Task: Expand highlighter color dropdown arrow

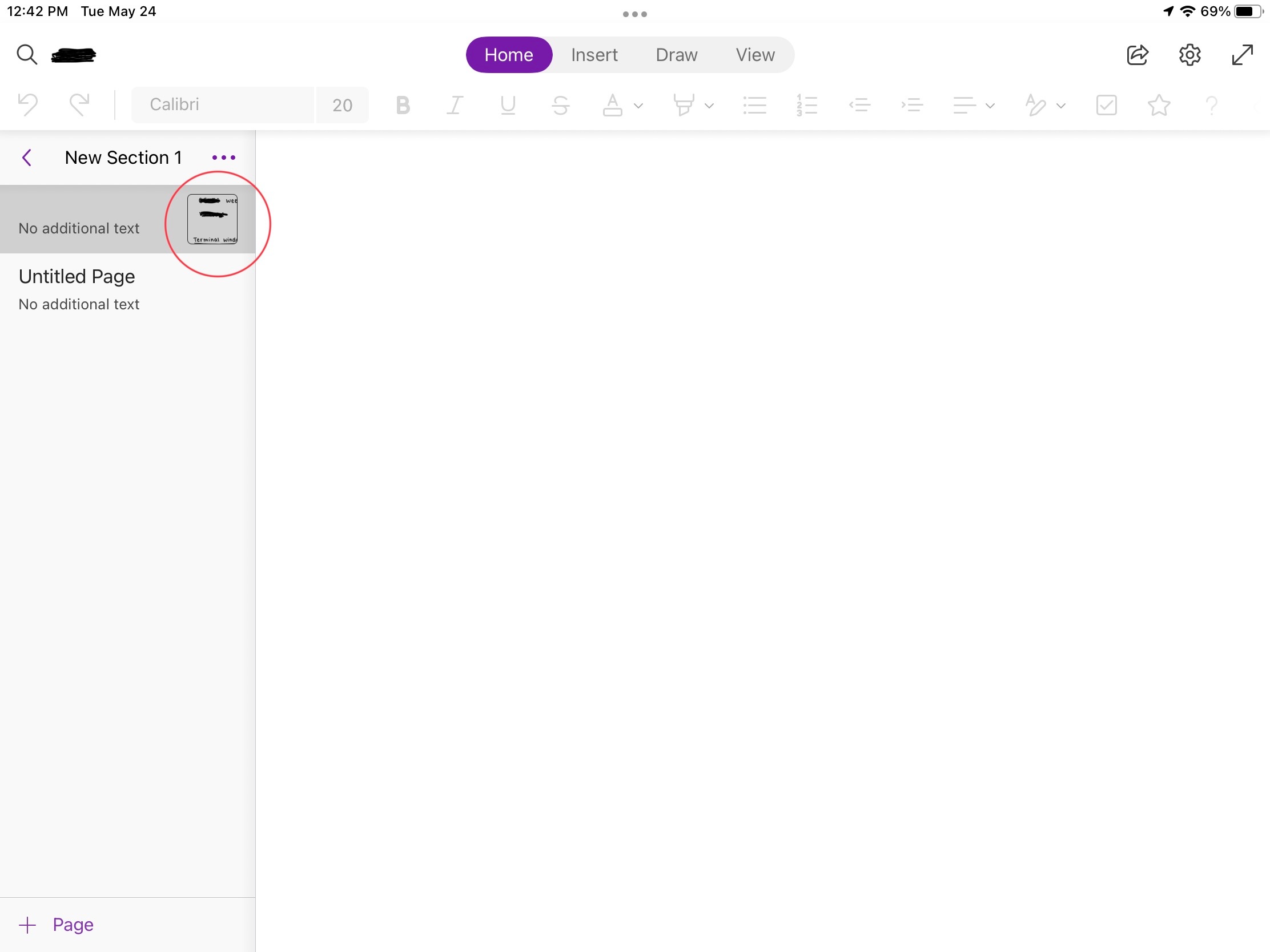Action: point(709,106)
